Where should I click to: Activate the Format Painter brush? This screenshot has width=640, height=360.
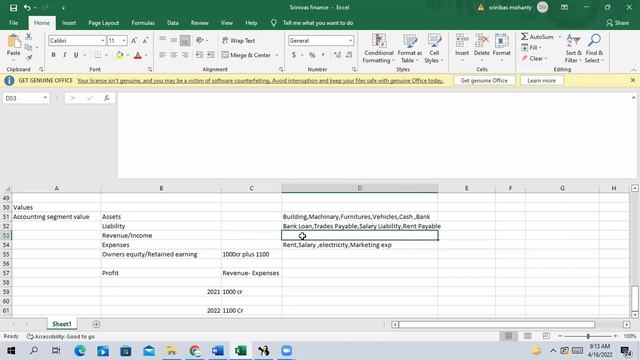tap(29, 58)
